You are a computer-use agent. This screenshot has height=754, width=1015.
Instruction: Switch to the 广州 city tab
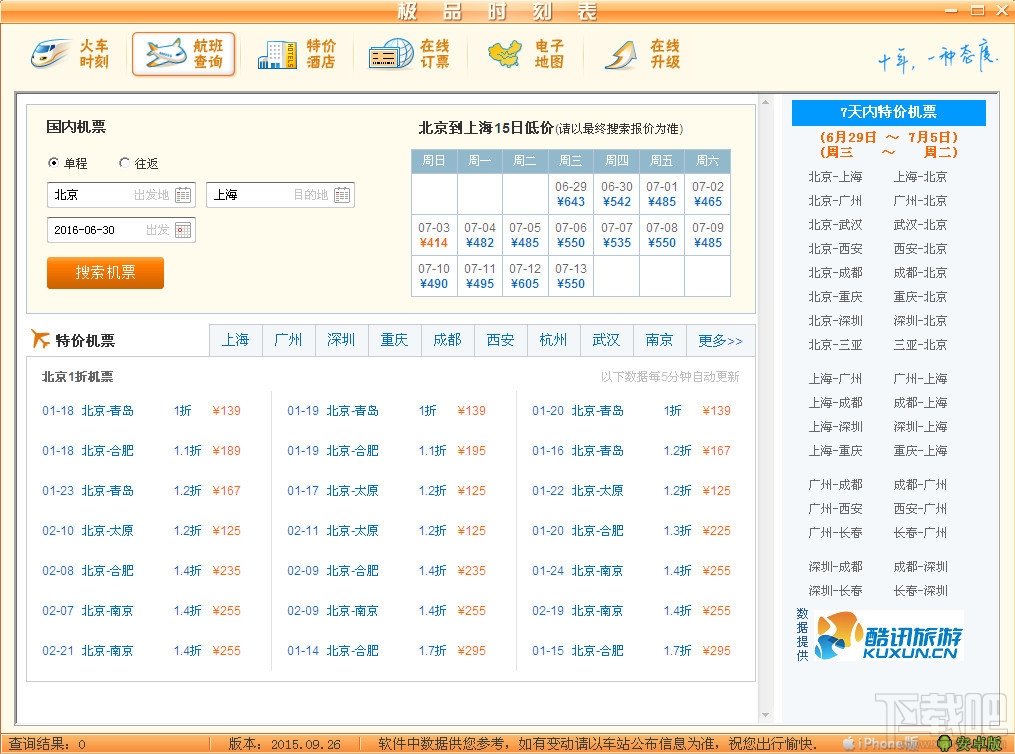click(x=288, y=340)
